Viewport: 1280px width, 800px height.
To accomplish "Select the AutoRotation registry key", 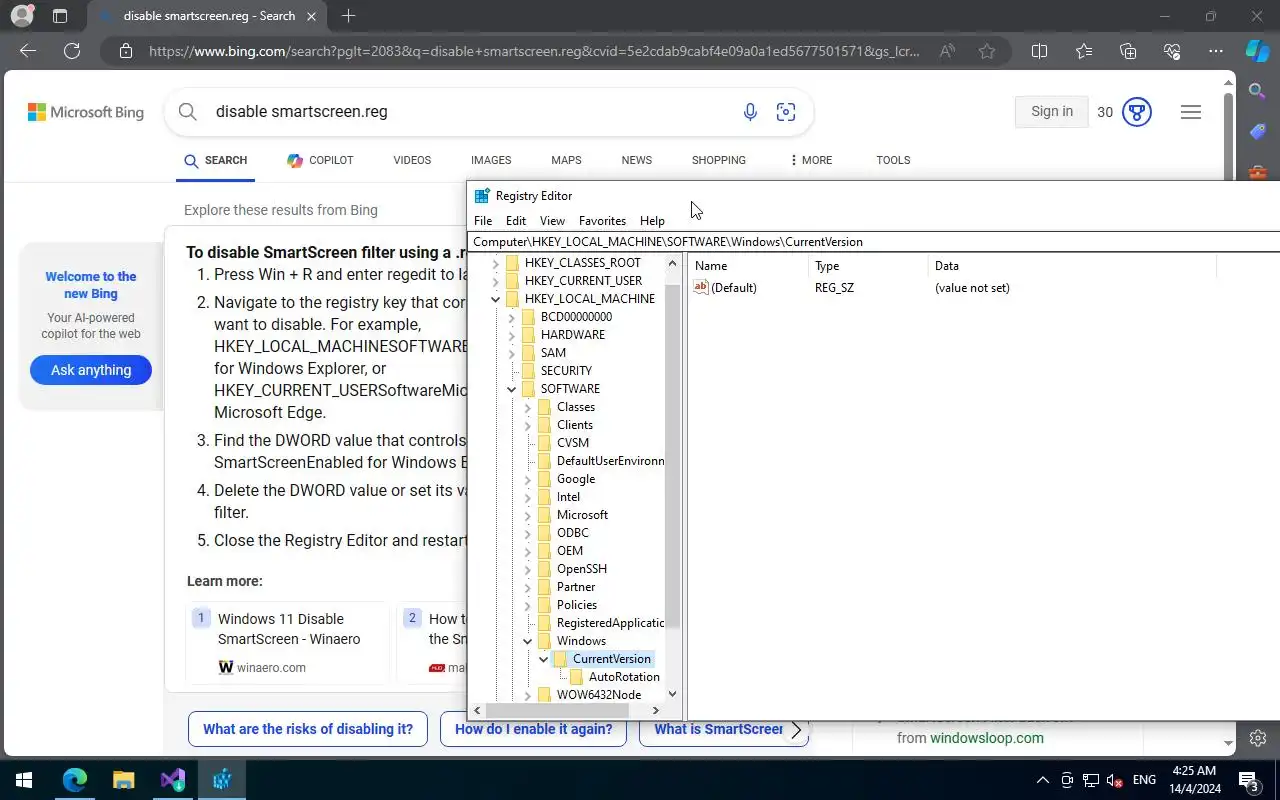I will tap(624, 677).
